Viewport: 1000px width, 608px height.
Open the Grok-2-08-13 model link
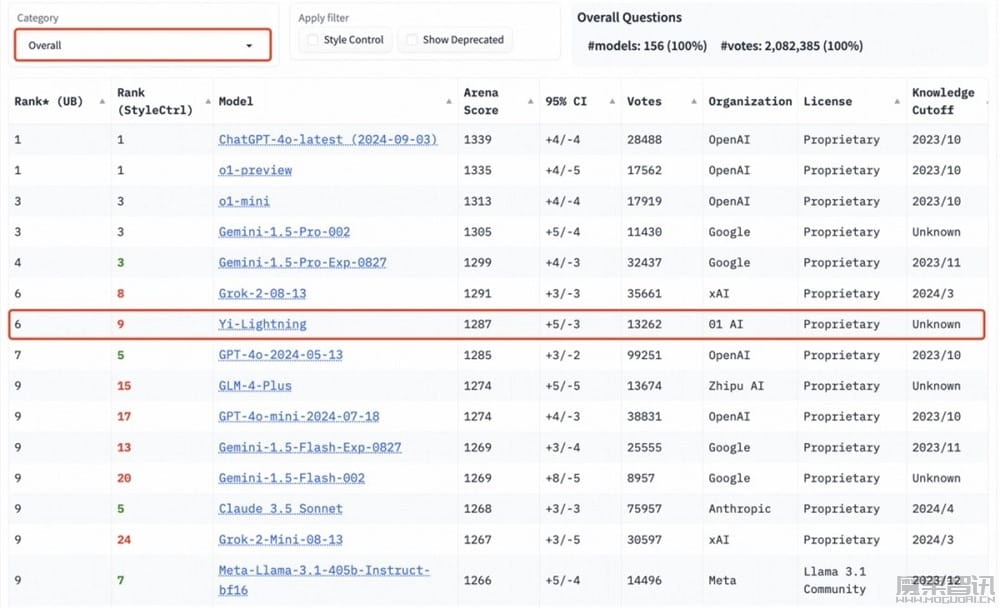point(262,293)
